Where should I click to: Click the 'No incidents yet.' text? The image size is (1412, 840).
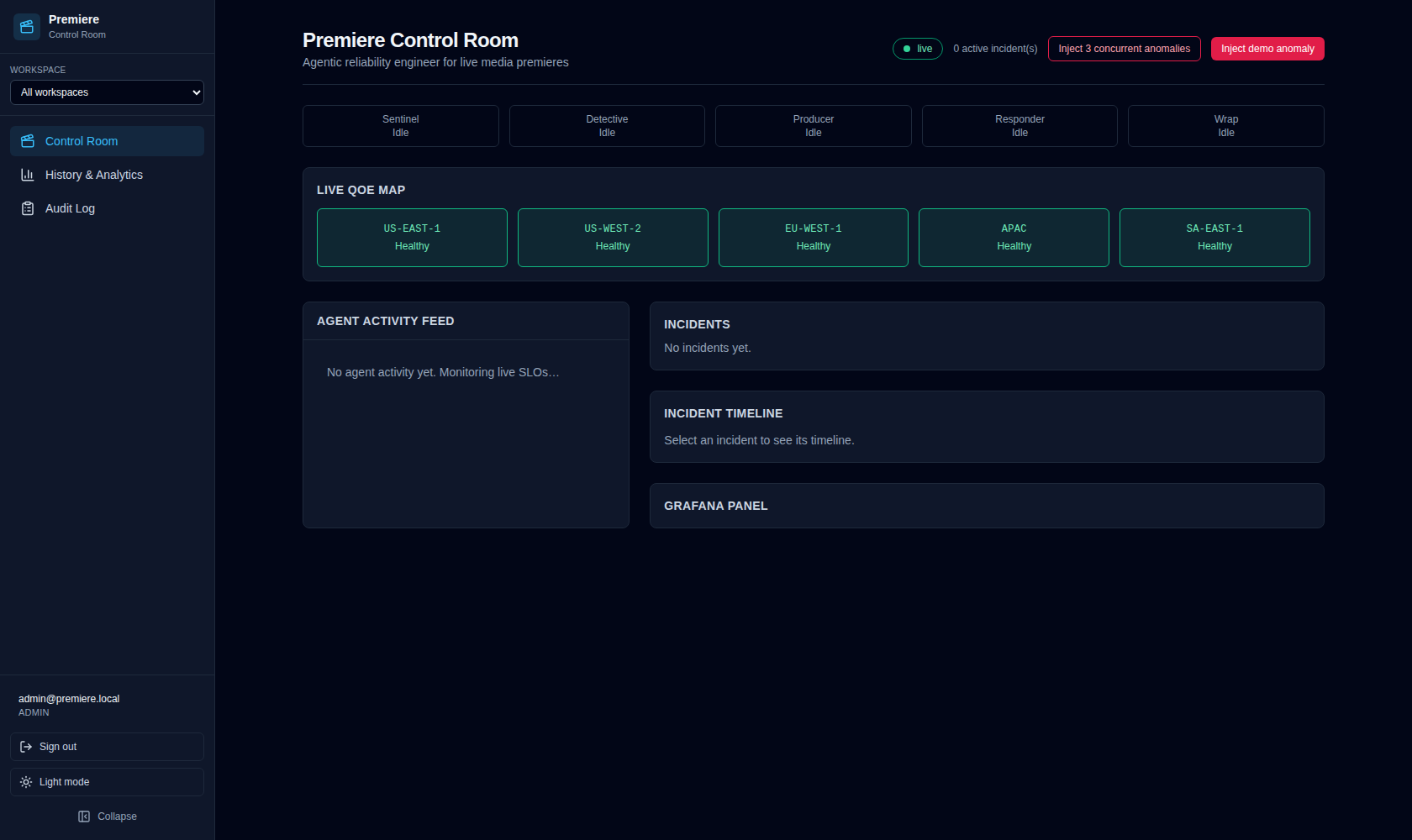[x=708, y=348]
